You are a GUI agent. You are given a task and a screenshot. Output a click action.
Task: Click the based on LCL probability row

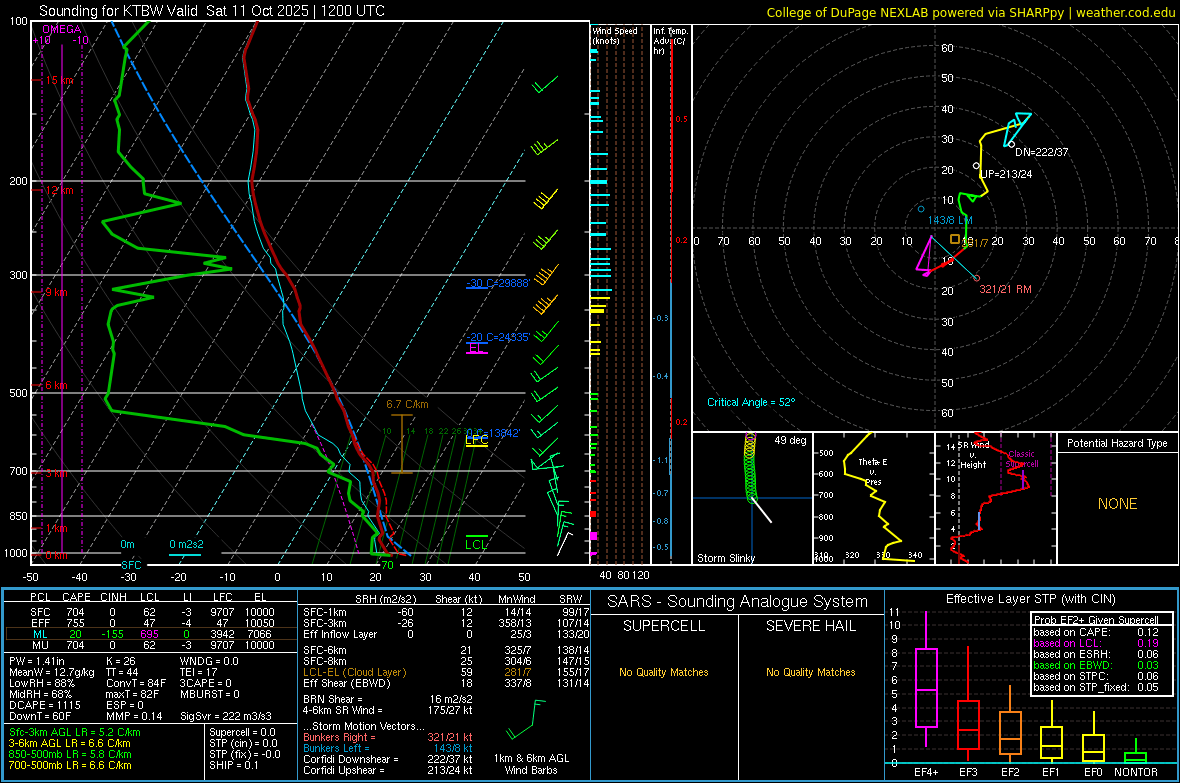pyautogui.click(x=1096, y=643)
